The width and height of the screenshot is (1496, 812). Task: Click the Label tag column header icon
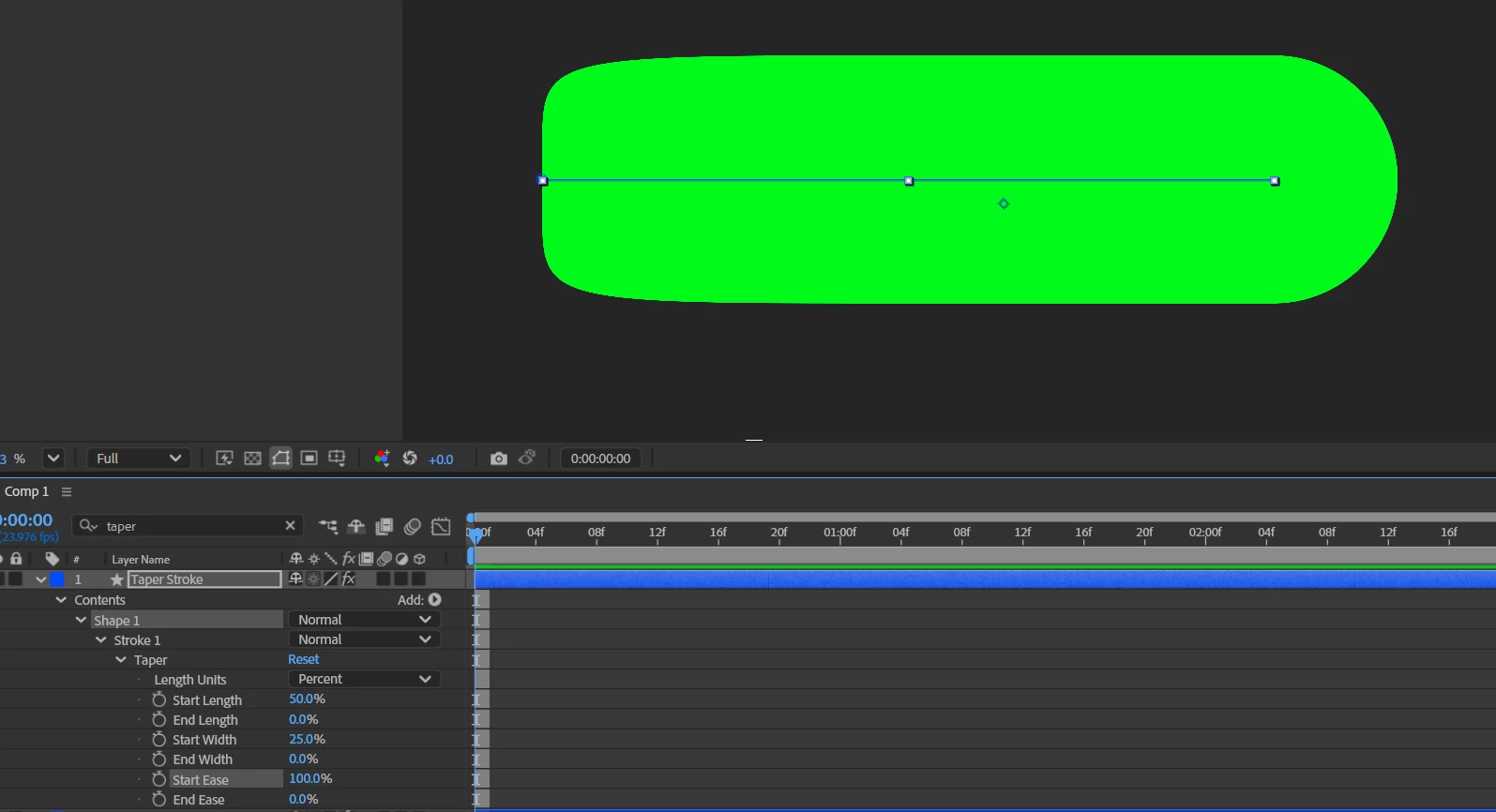click(53, 559)
